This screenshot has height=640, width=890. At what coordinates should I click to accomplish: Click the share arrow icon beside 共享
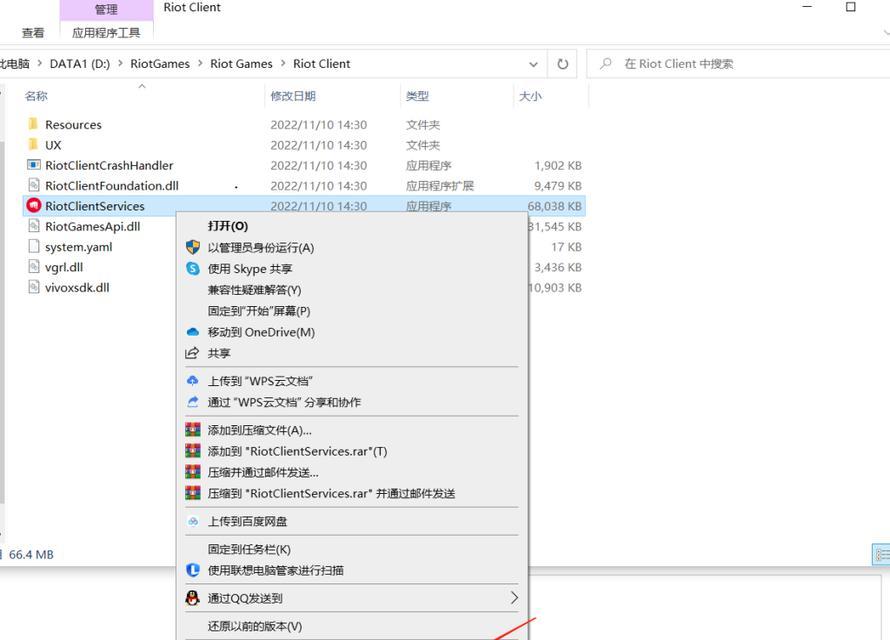point(192,353)
